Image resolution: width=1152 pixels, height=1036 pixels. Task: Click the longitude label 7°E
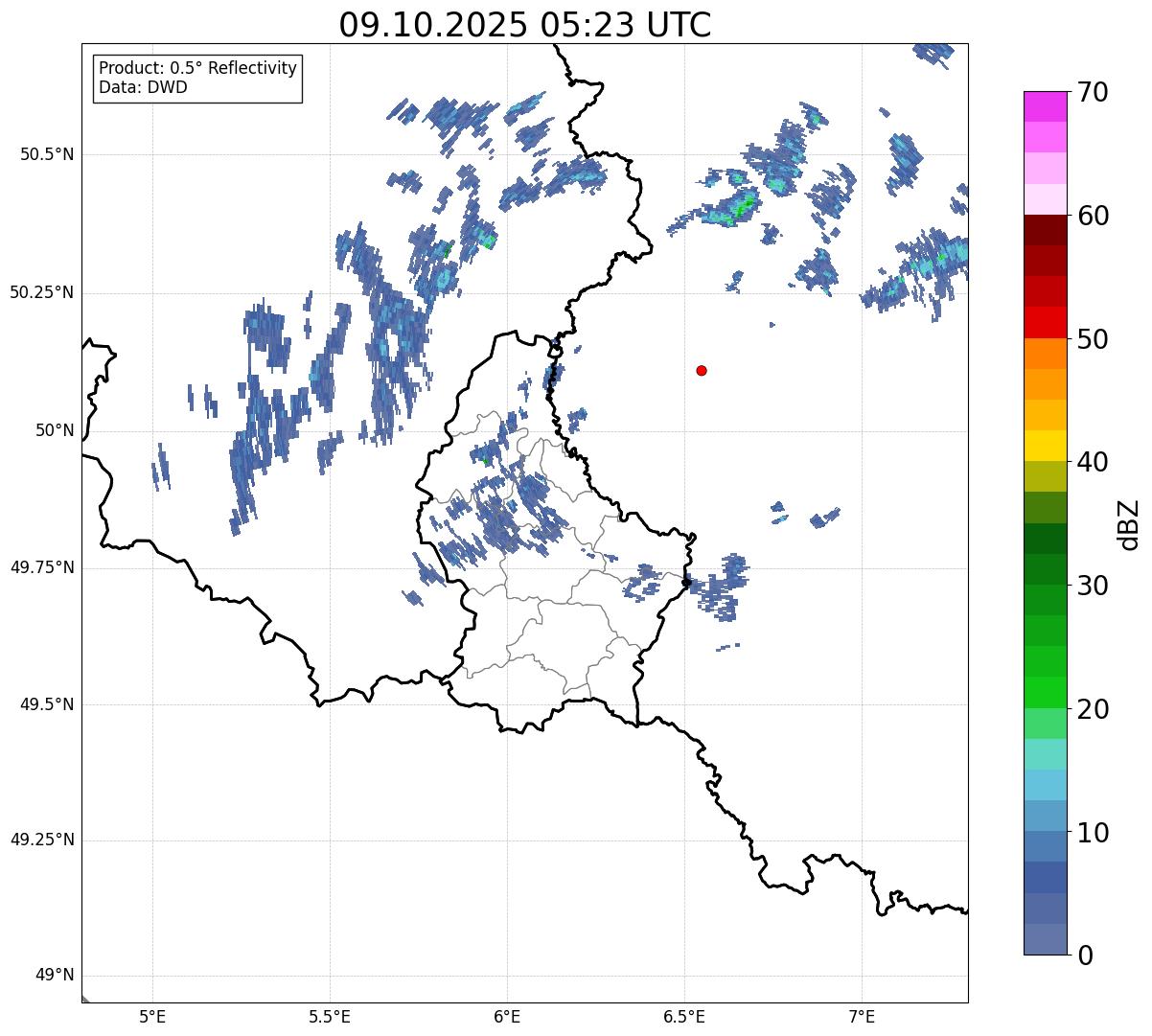point(862,1017)
